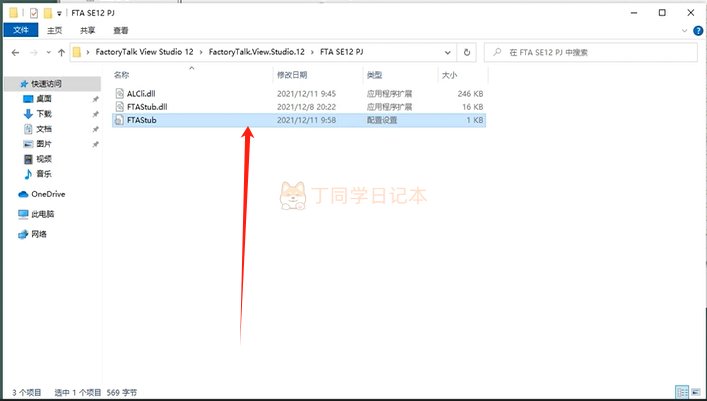The width and height of the screenshot is (707, 401).
Task: Switch to large icons view in status bar
Action: [696, 391]
